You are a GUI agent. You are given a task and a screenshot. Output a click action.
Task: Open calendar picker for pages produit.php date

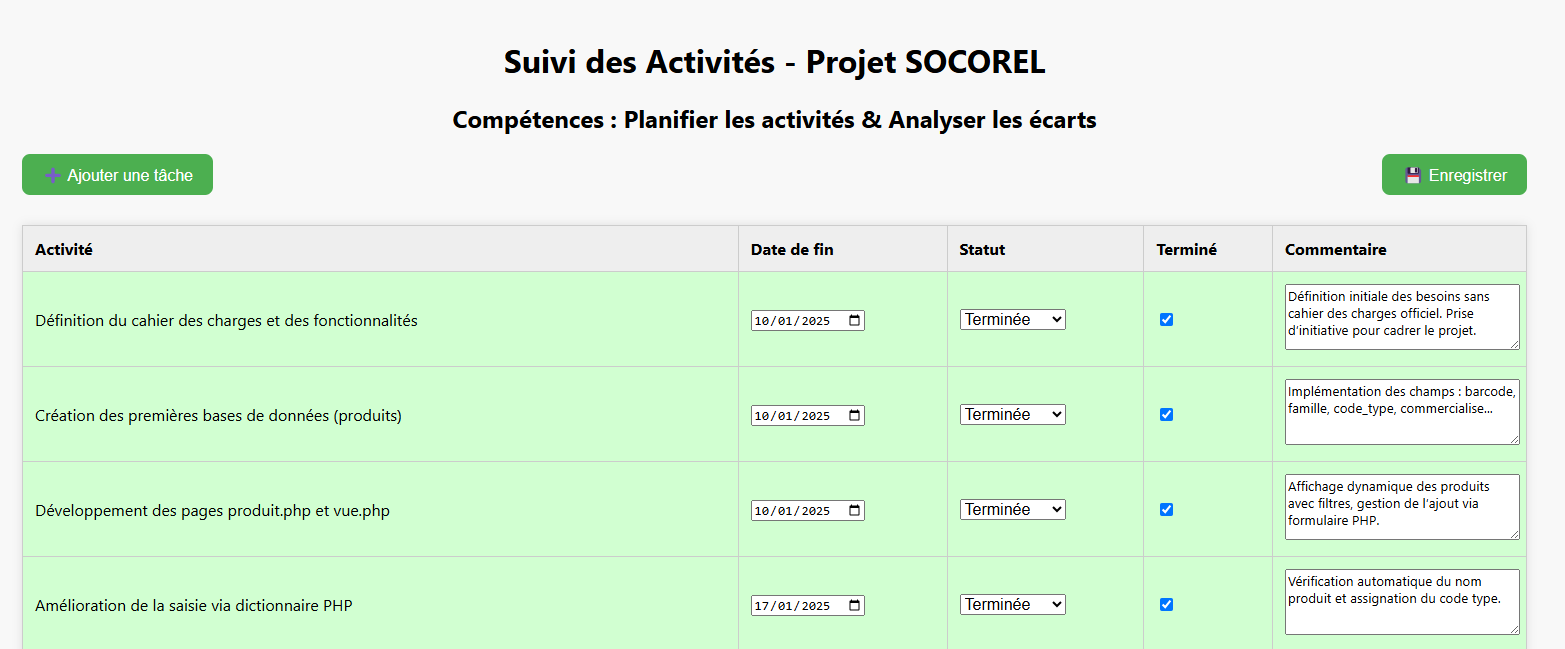(x=854, y=511)
